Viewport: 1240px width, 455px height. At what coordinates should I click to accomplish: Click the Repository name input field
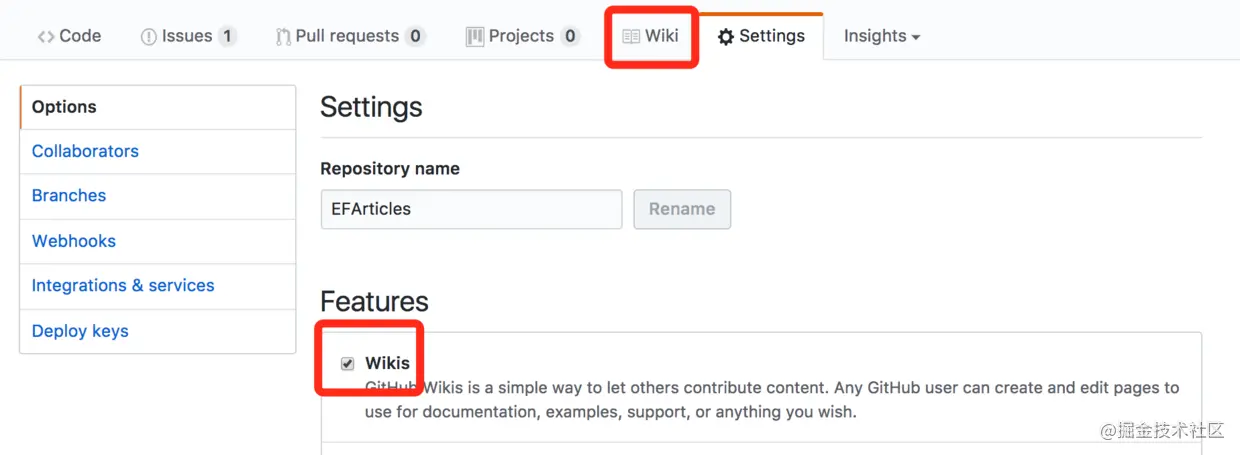[472, 209]
